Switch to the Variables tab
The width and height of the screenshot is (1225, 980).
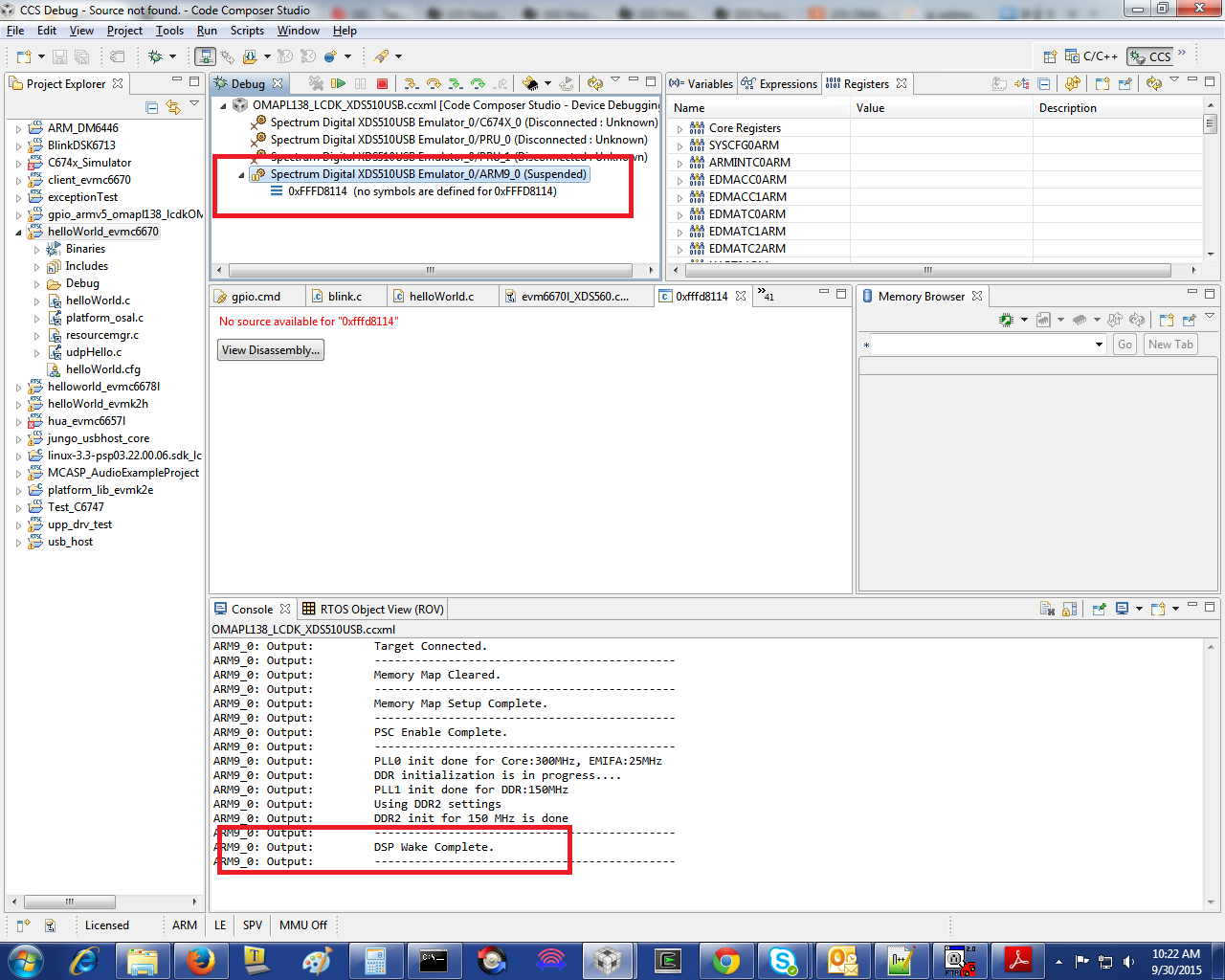tap(701, 84)
